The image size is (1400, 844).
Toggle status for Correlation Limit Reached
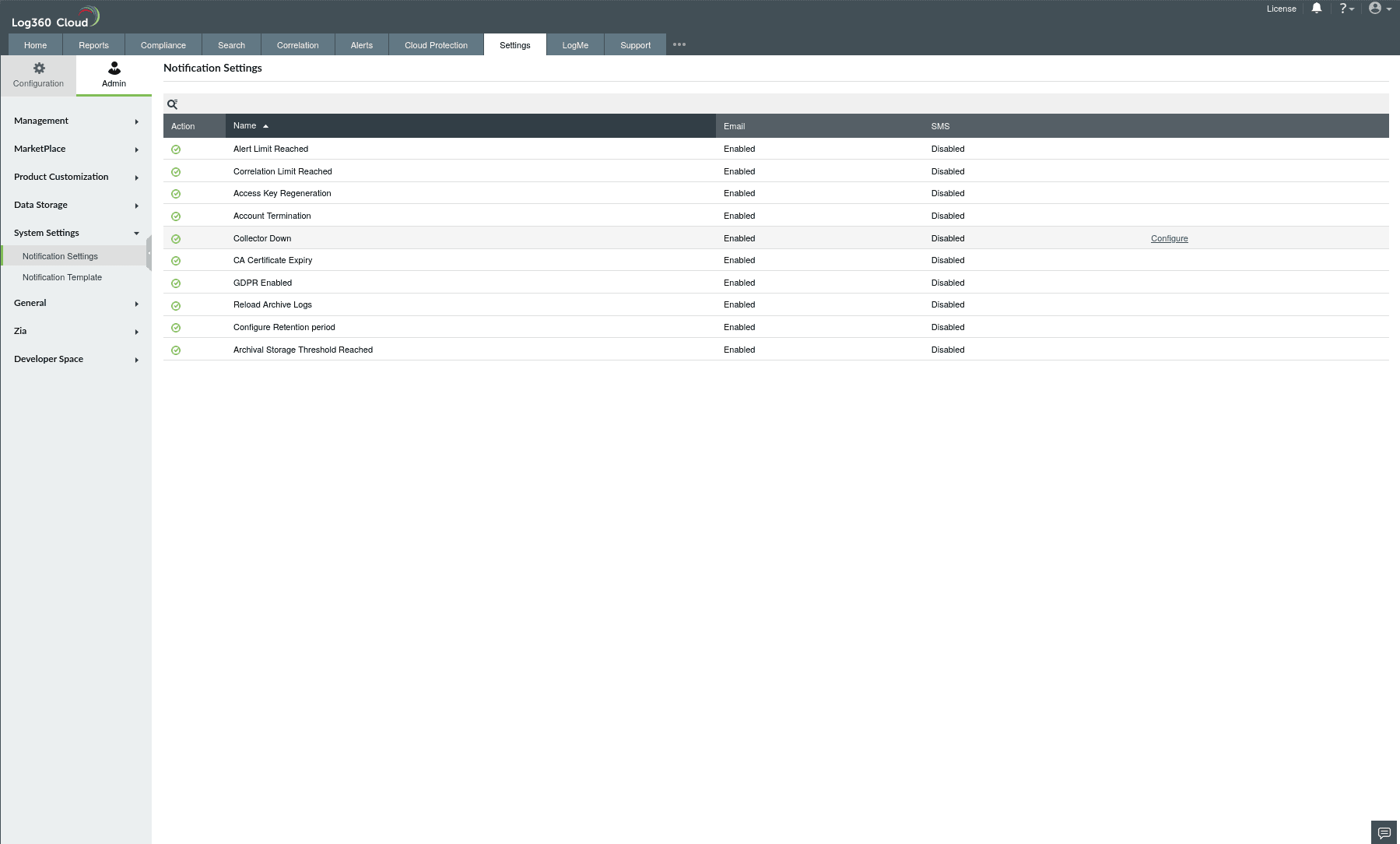pos(176,172)
